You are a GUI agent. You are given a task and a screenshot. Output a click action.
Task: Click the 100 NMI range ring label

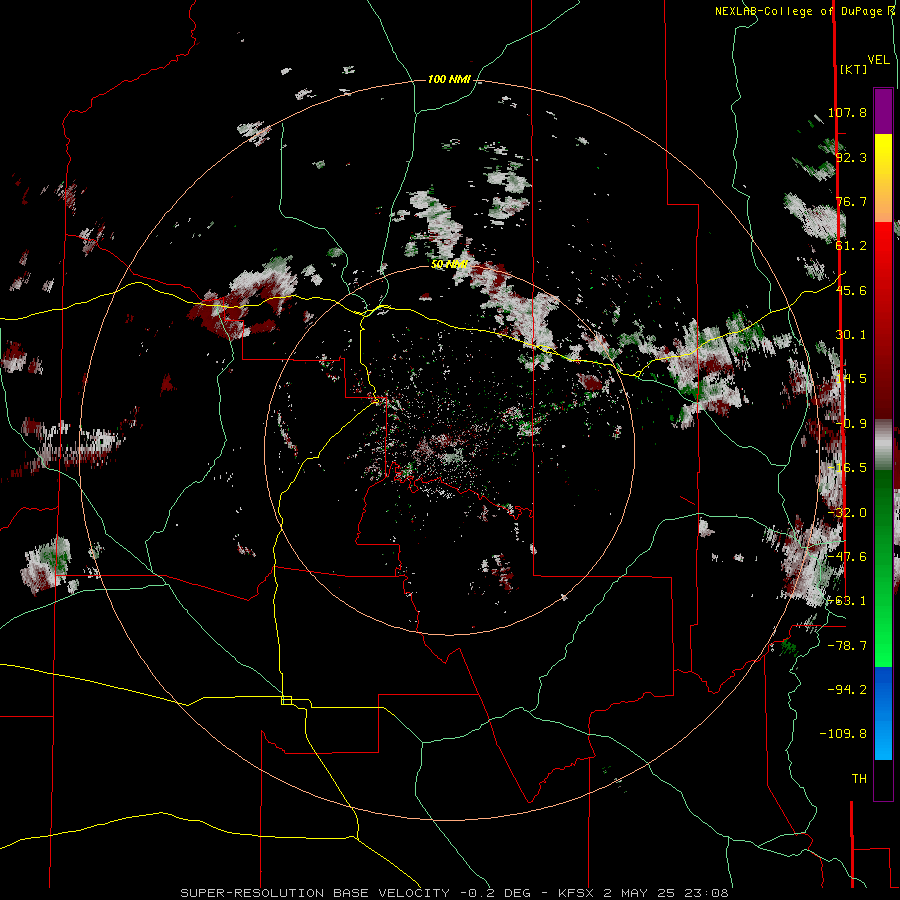[449, 79]
